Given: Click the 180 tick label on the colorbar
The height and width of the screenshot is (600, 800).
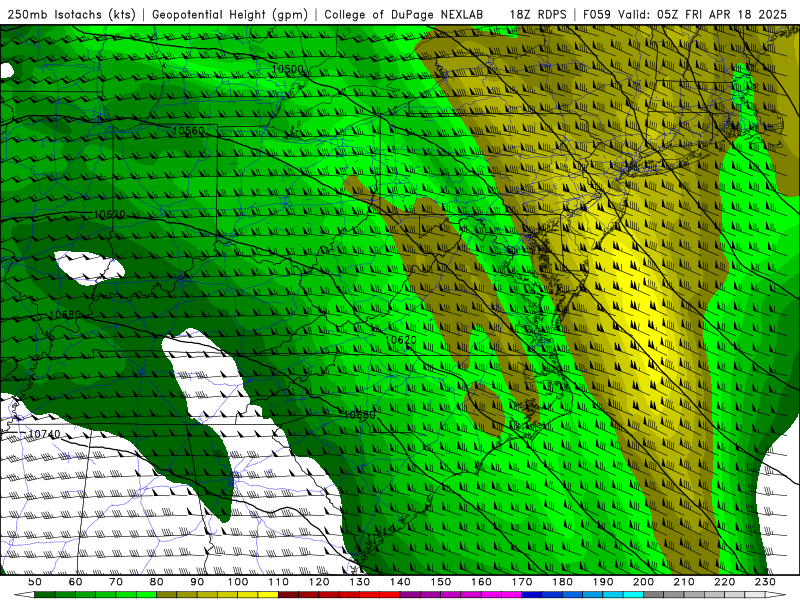Looking at the screenshot, I should coord(562,582).
